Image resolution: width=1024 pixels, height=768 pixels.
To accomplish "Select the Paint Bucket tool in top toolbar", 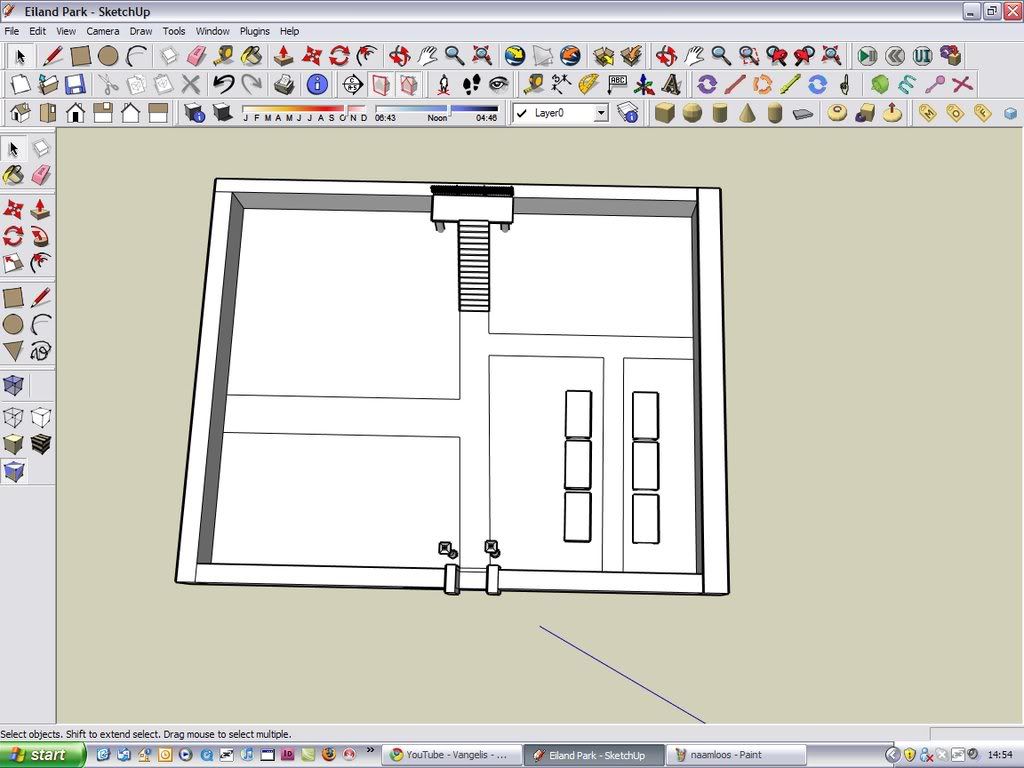I will tap(251, 56).
